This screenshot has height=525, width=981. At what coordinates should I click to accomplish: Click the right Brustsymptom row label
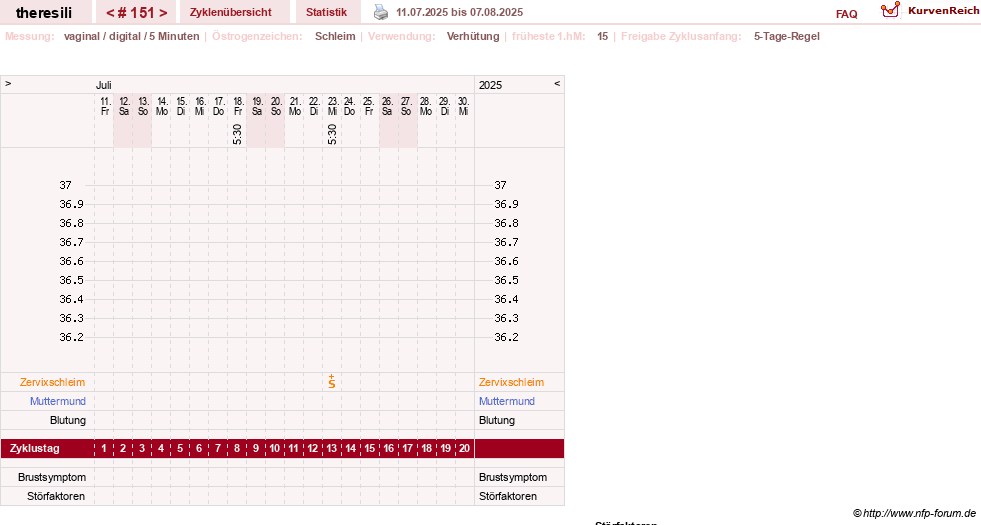513,477
